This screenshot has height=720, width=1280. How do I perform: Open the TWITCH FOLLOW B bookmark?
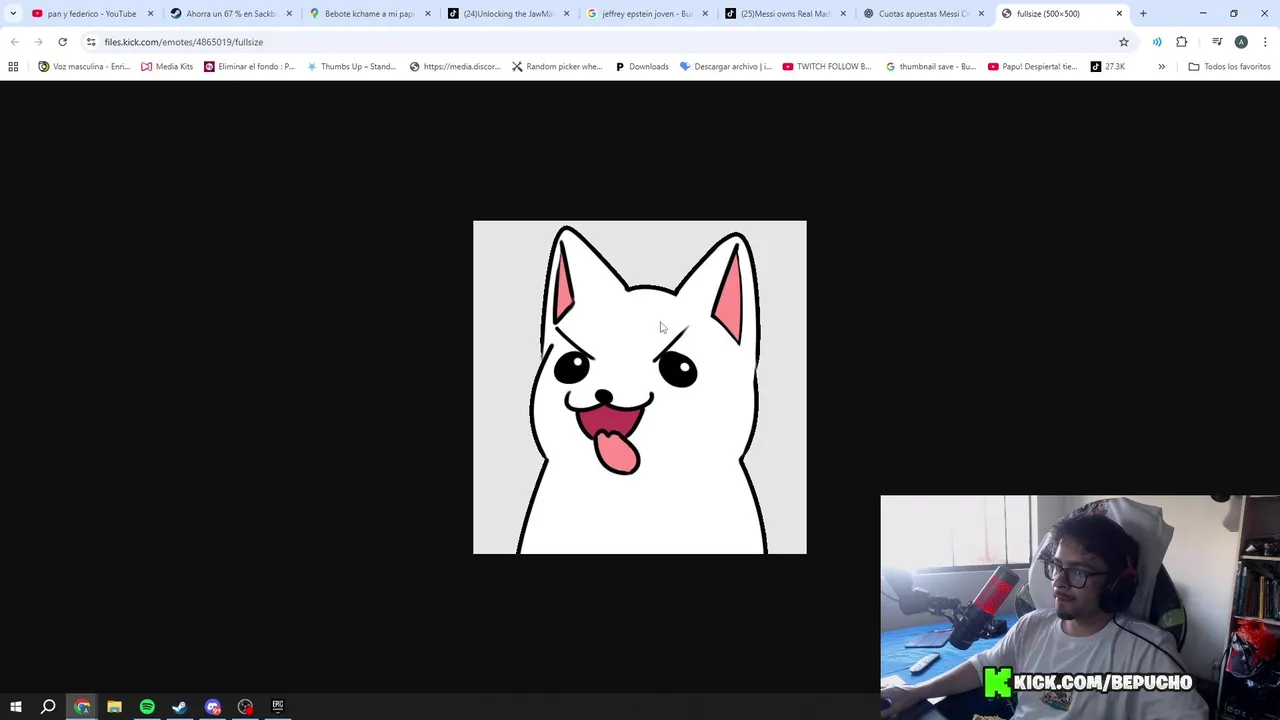(827, 66)
